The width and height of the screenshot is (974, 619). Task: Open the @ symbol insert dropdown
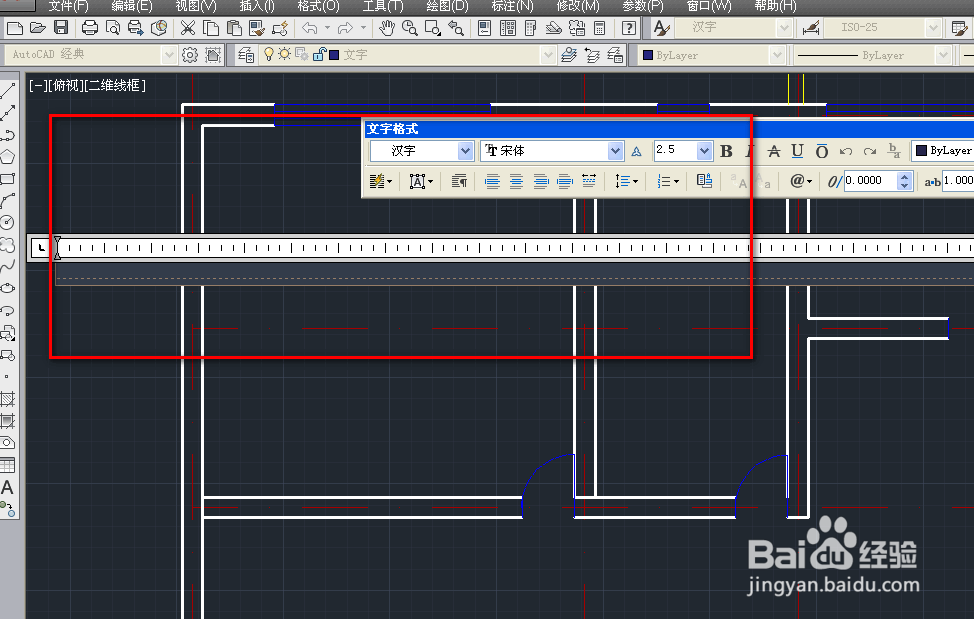point(801,181)
